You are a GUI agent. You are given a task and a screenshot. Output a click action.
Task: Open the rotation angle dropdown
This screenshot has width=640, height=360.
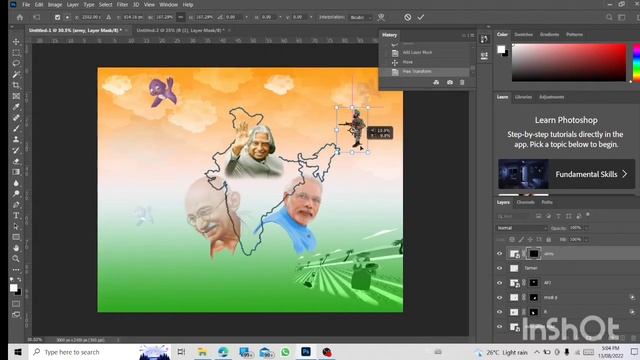click(246, 18)
